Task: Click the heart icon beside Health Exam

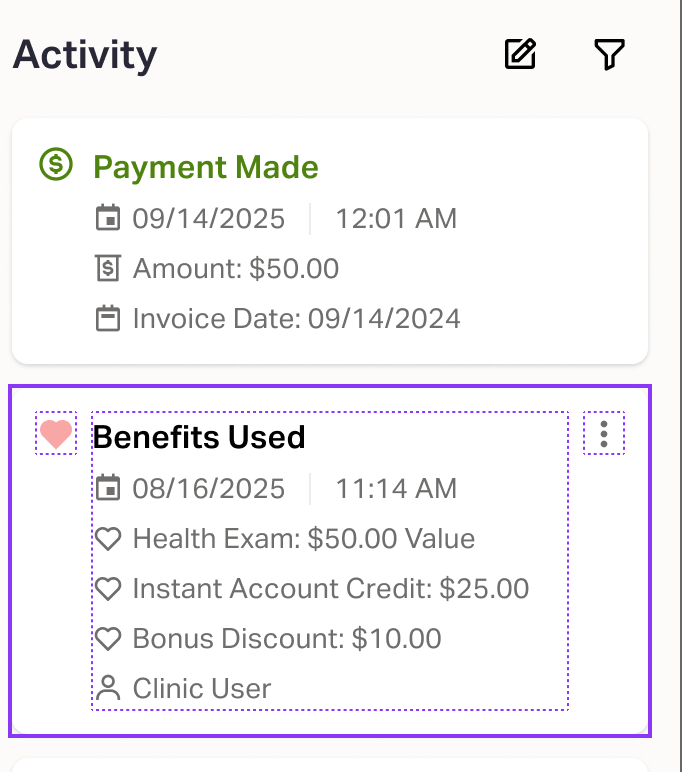Action: (107, 539)
